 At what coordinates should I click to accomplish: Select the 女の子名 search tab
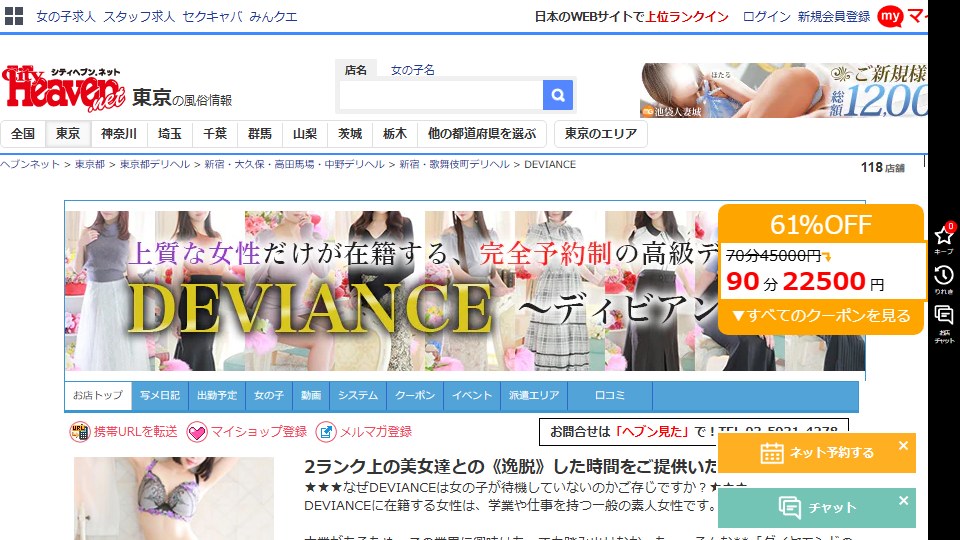tap(413, 70)
